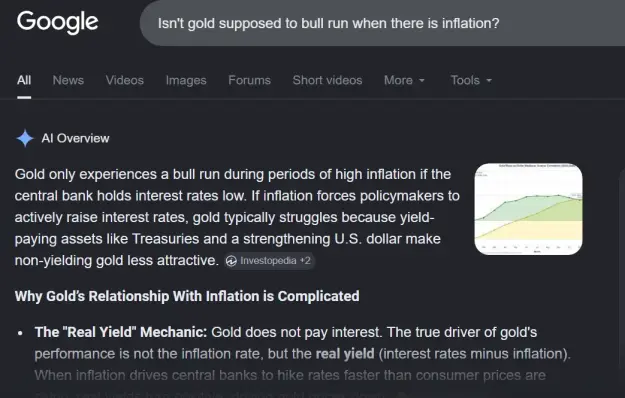Open the Tools dropdown
The image size is (625, 398).
pyautogui.click(x=471, y=80)
